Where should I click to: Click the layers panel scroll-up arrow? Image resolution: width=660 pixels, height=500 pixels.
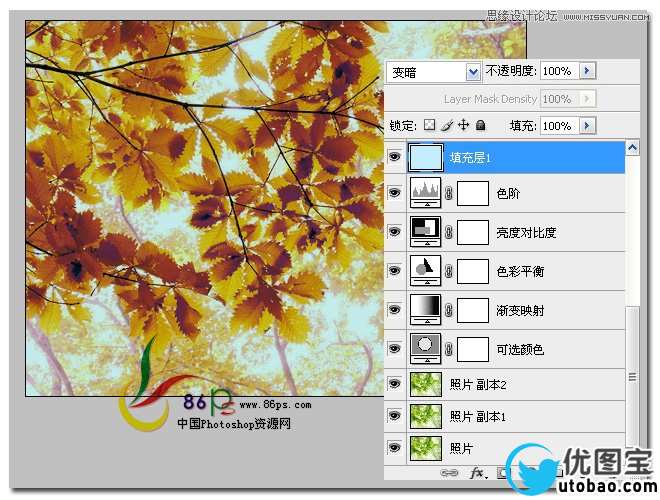[632, 147]
